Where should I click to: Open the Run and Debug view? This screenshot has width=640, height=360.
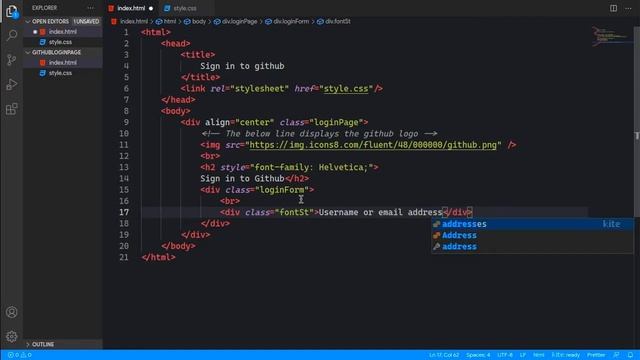(12, 84)
